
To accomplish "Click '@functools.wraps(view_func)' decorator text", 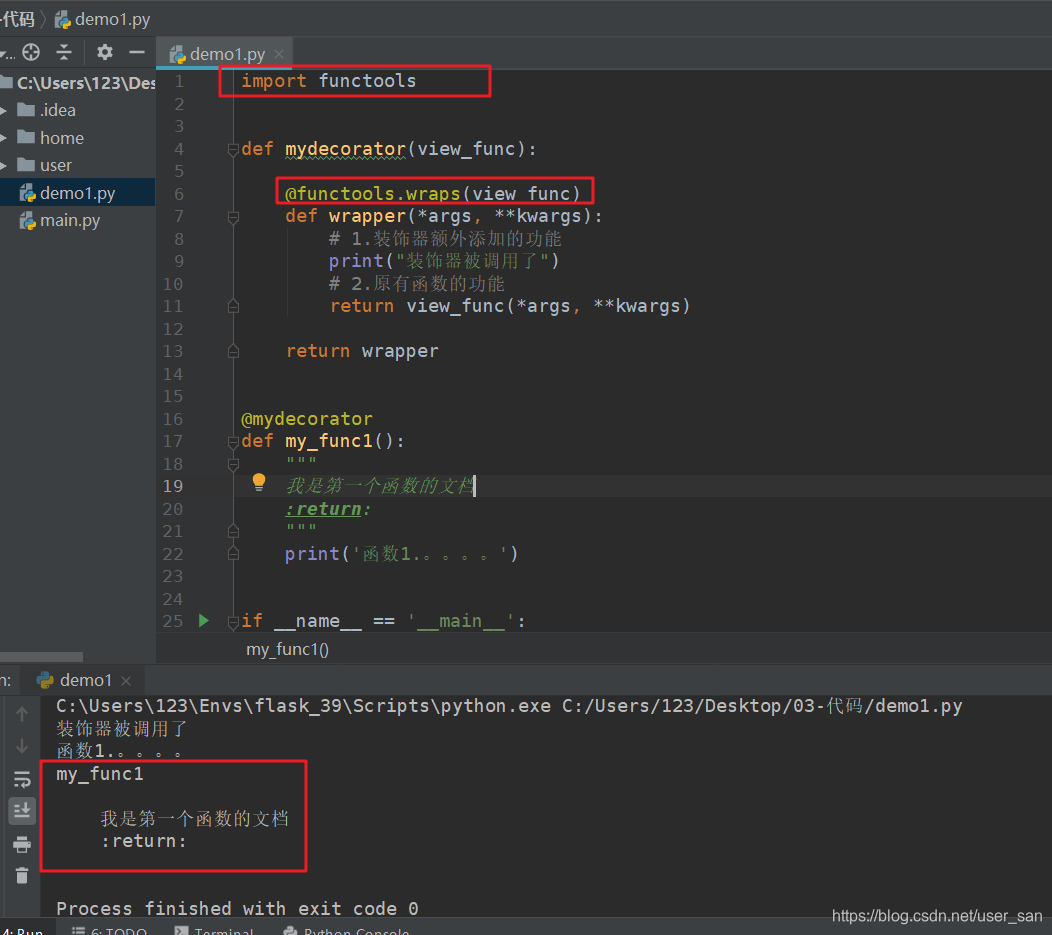I will (x=433, y=194).
